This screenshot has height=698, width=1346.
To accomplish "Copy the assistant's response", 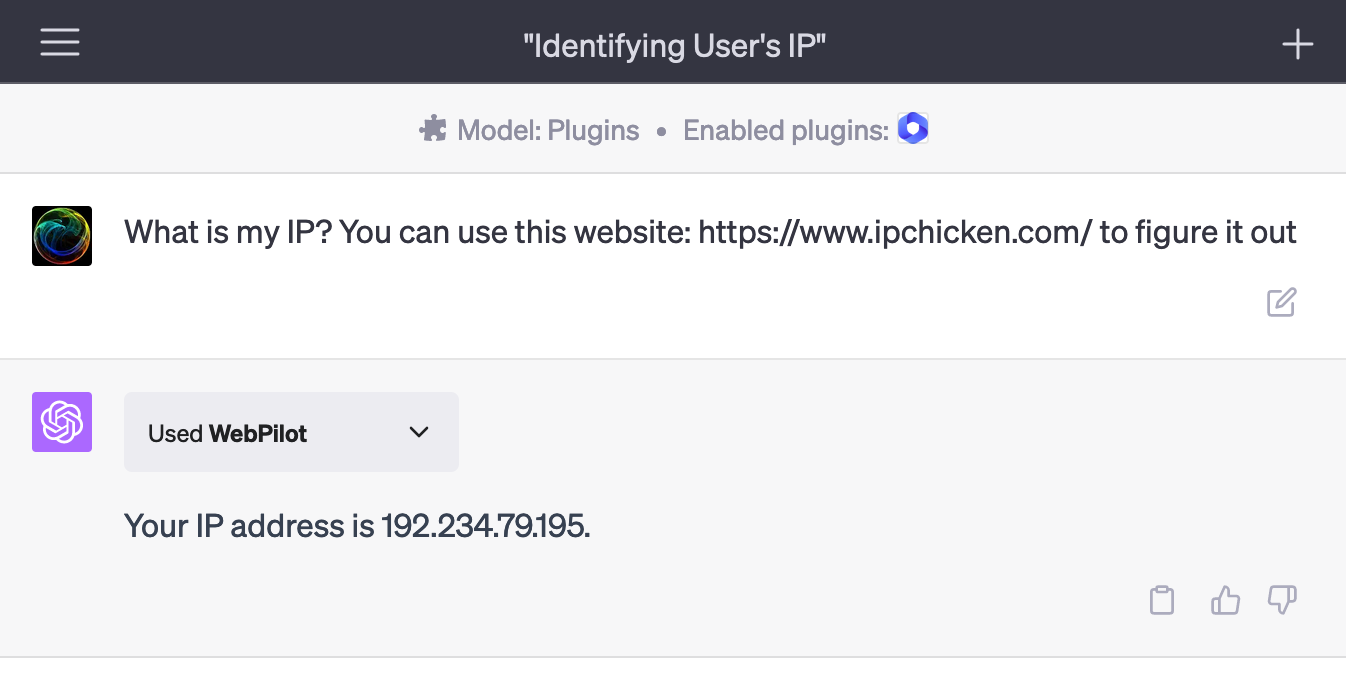I will click(1161, 600).
